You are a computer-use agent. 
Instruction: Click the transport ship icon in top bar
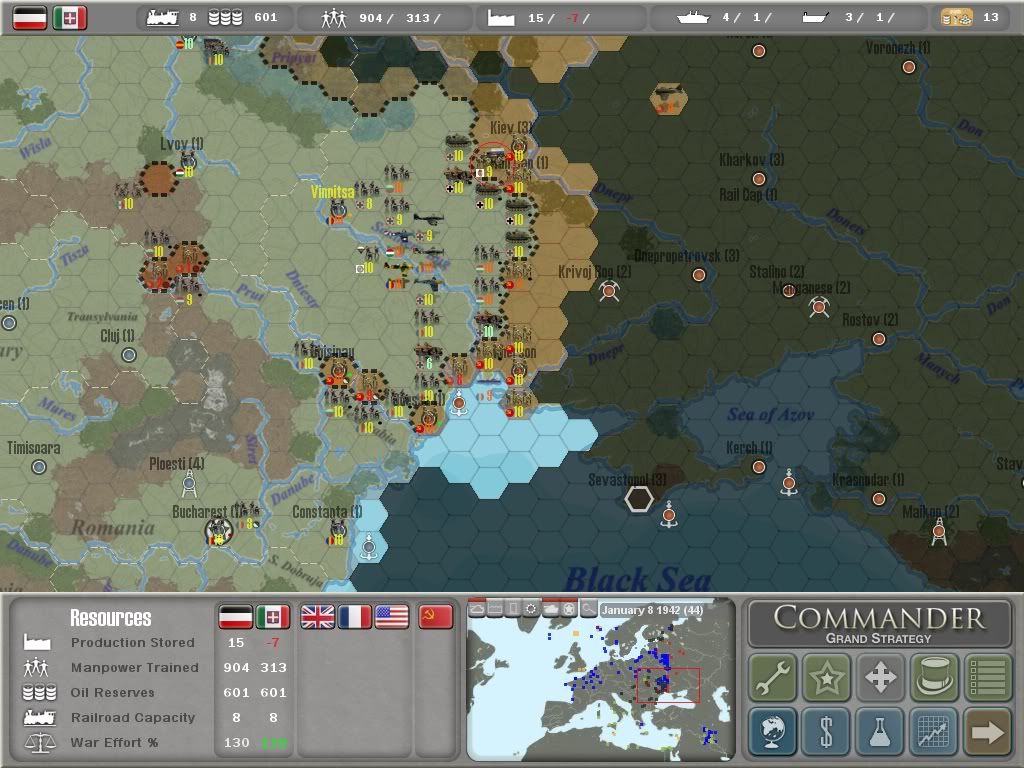pyautogui.click(x=816, y=18)
